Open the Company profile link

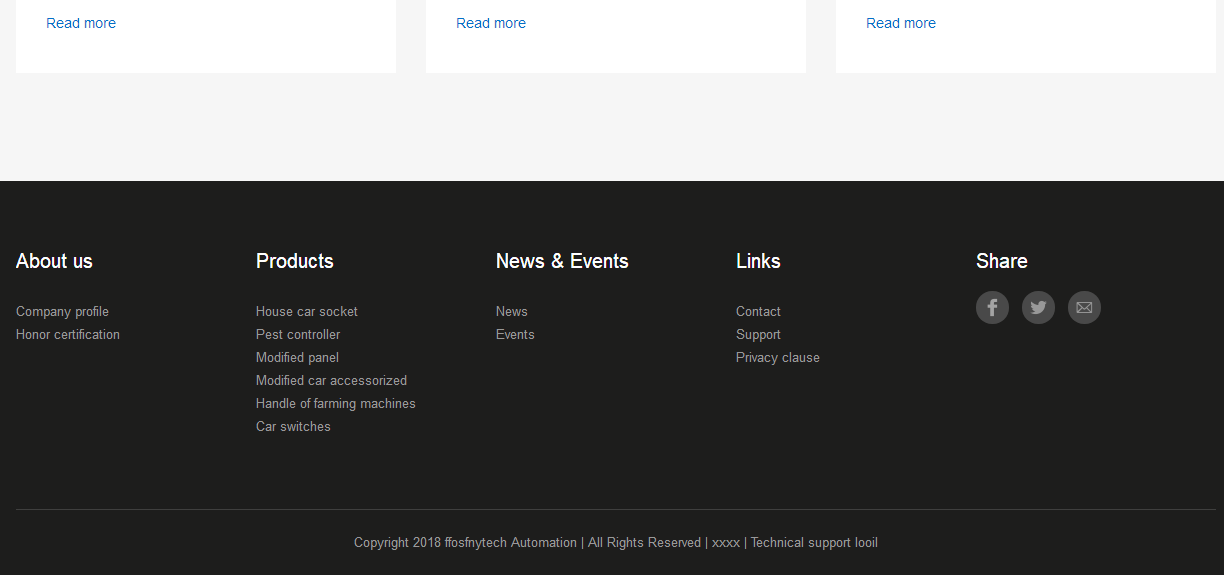[62, 312]
